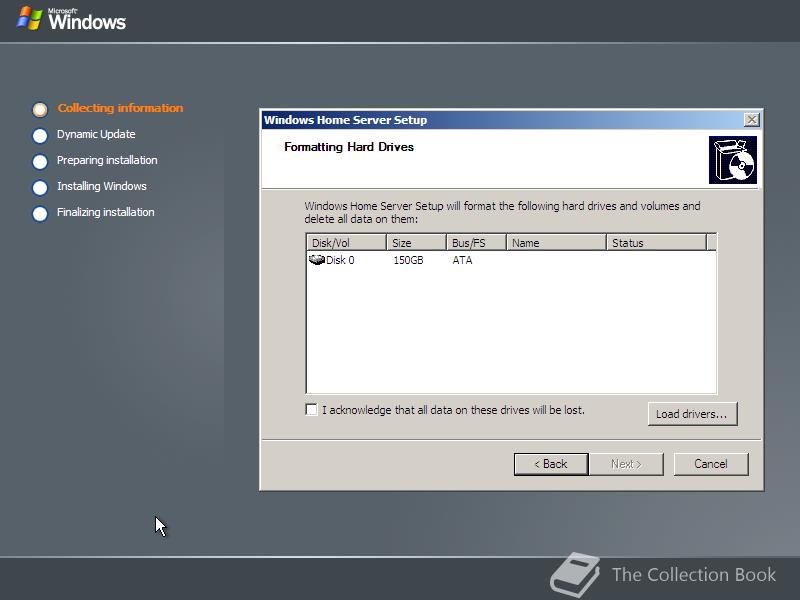Click the Finalizing installation step bullet
Viewport: 800px width, 600px height.
coord(40,213)
